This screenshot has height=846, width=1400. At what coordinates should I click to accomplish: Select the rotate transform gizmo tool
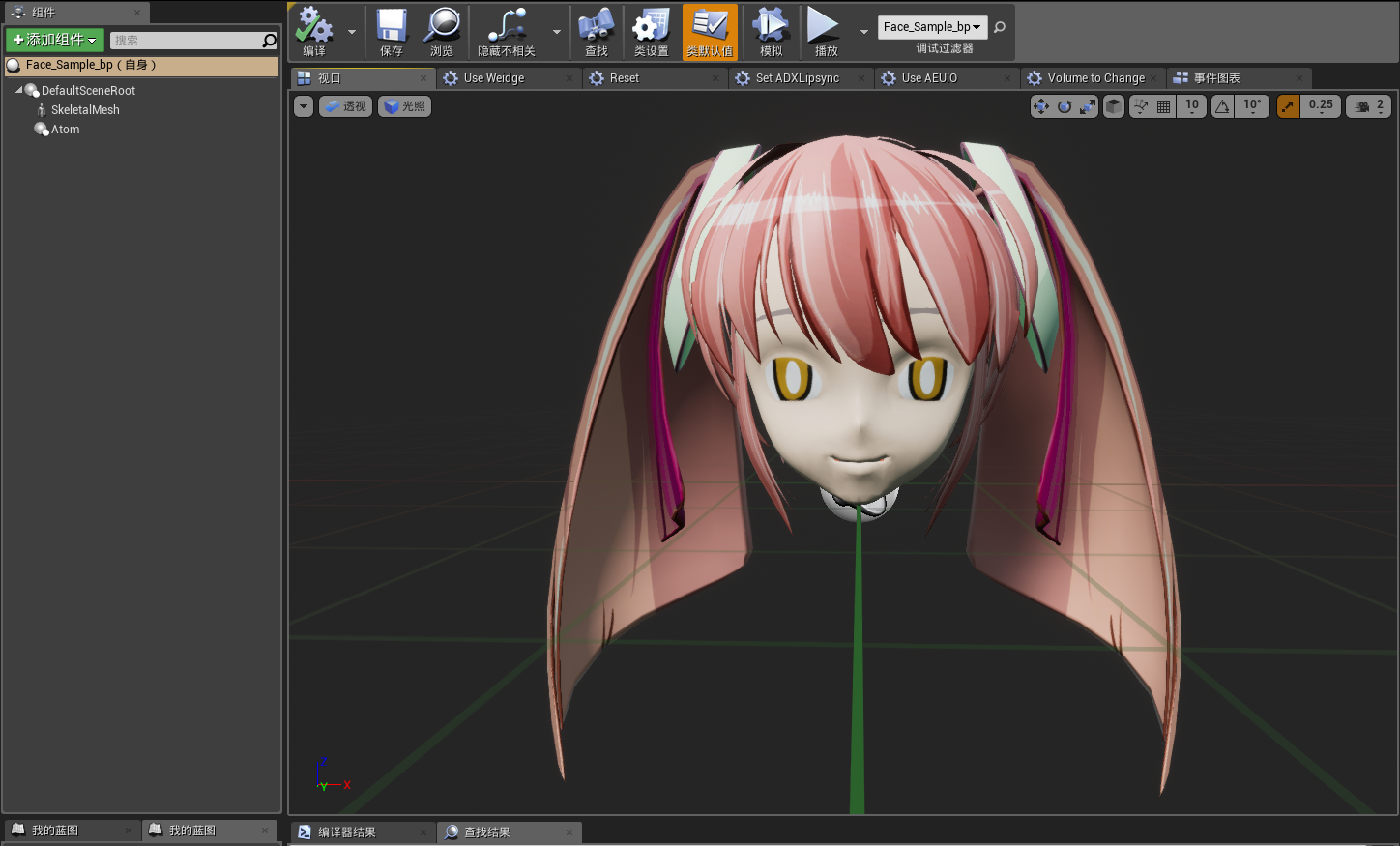coord(1065,106)
